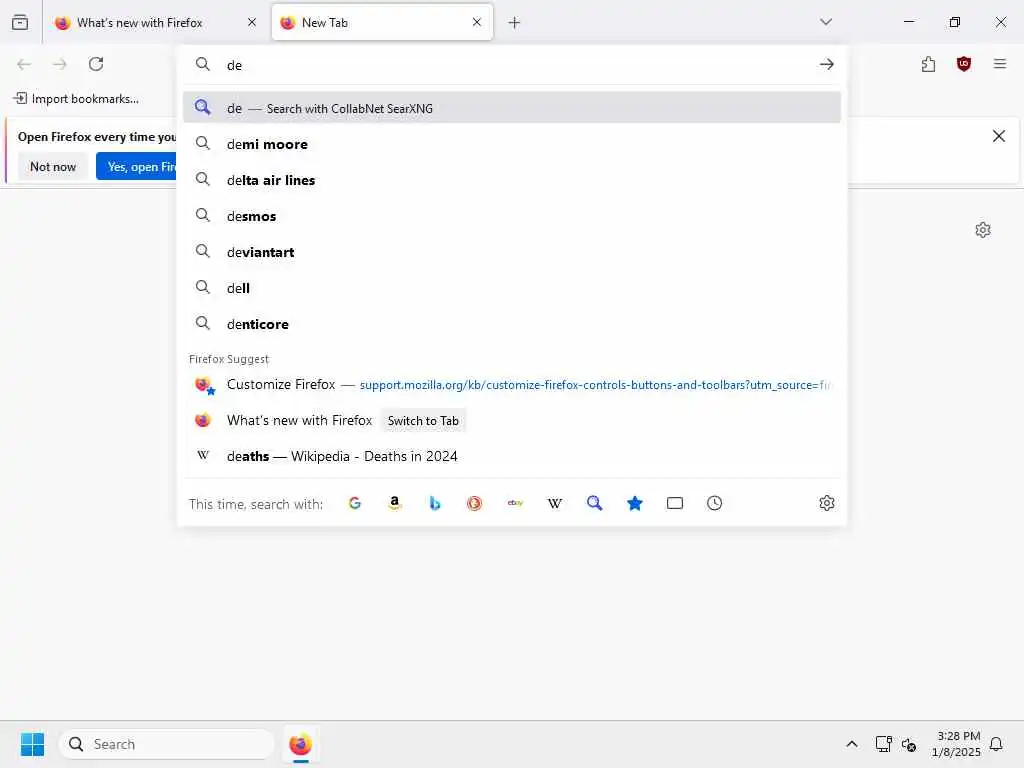This screenshot has height=768, width=1024.
Task: Search open tabs with the tab icon
Action: point(675,503)
